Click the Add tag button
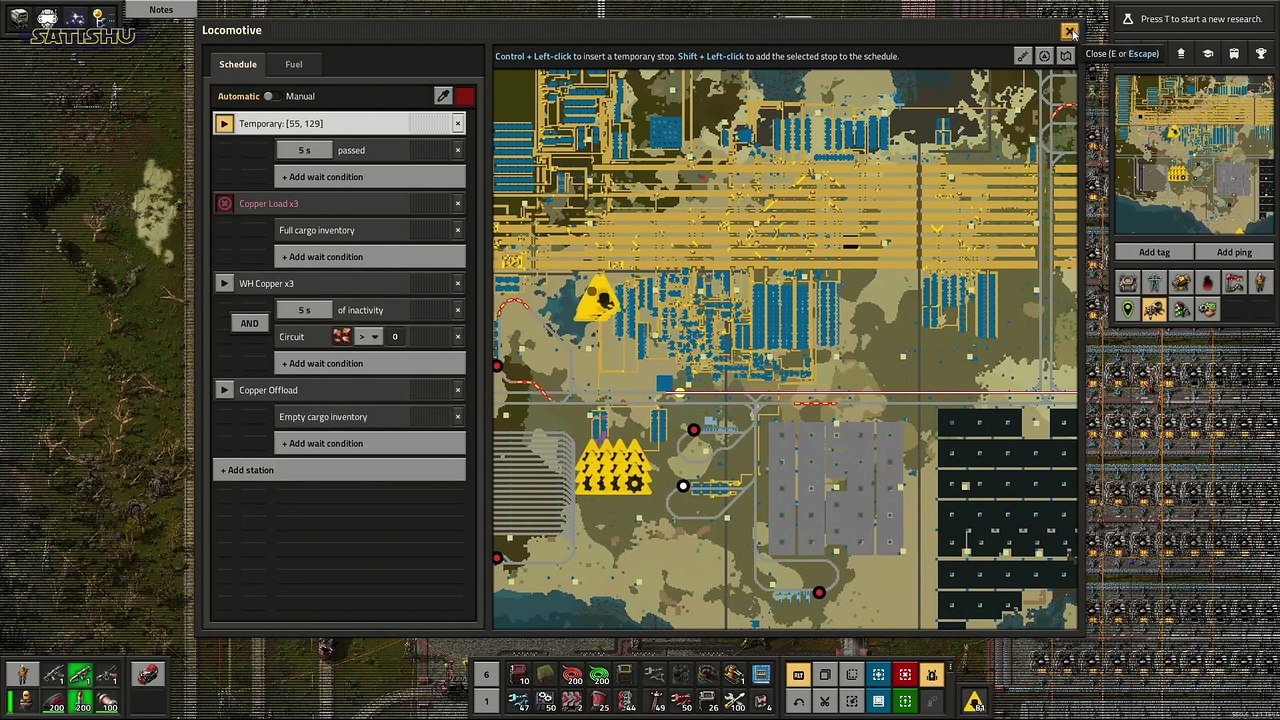This screenshot has height=720, width=1280. tap(1154, 252)
